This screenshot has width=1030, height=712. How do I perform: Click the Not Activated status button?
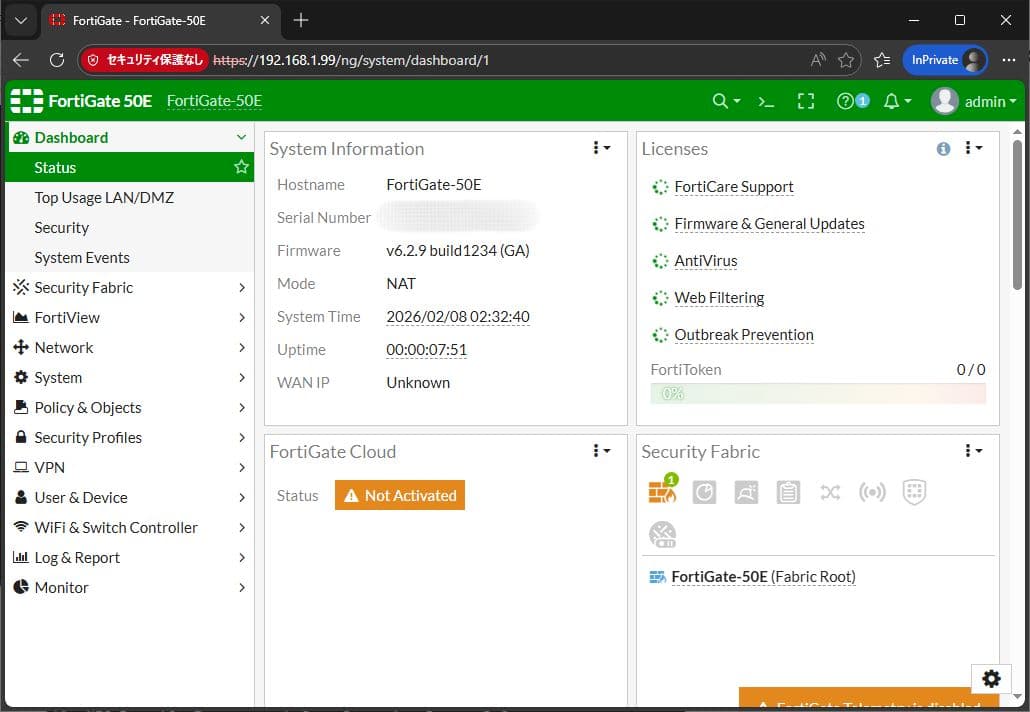point(400,495)
